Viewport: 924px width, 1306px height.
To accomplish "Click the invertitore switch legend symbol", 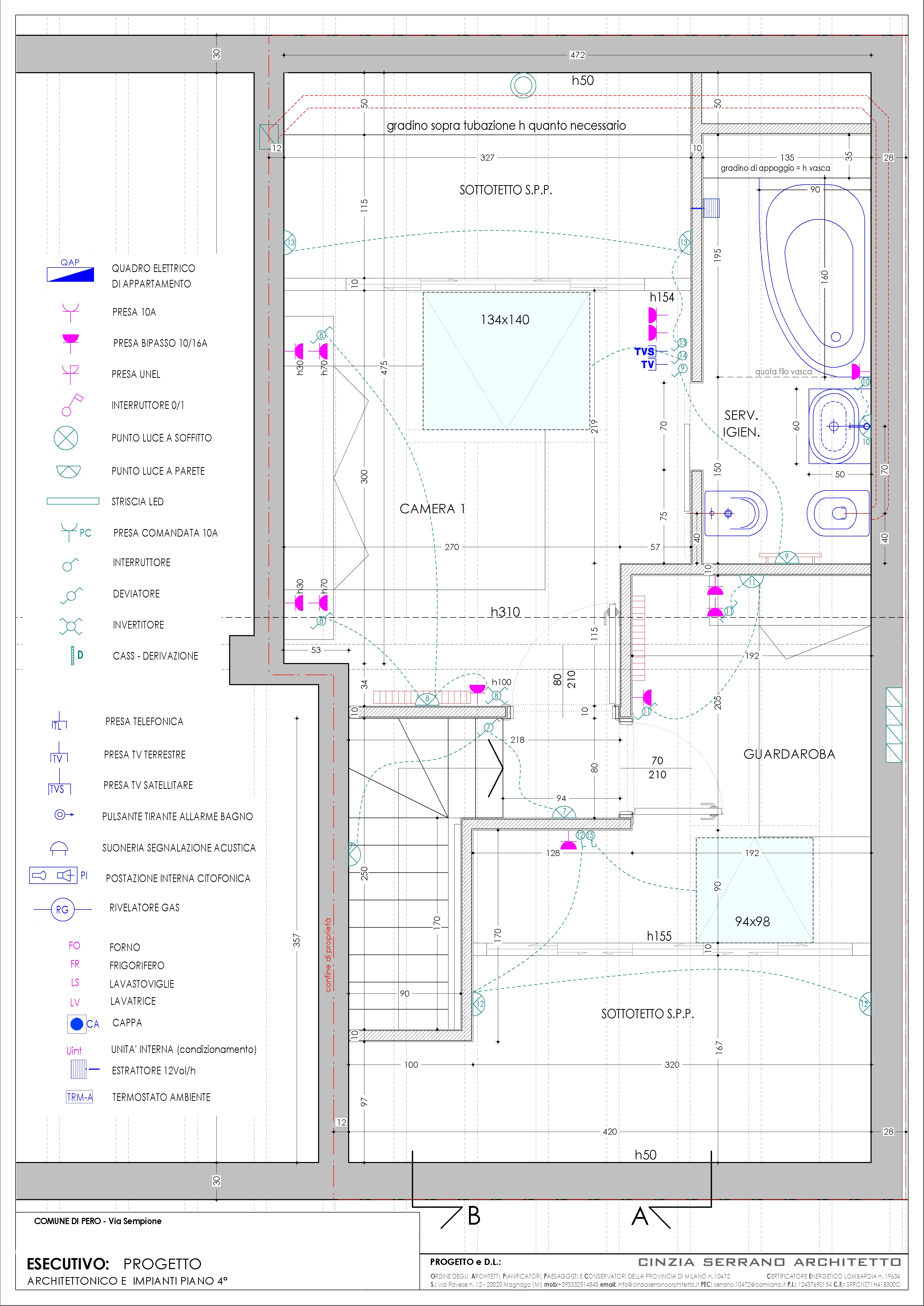I will click(x=71, y=626).
